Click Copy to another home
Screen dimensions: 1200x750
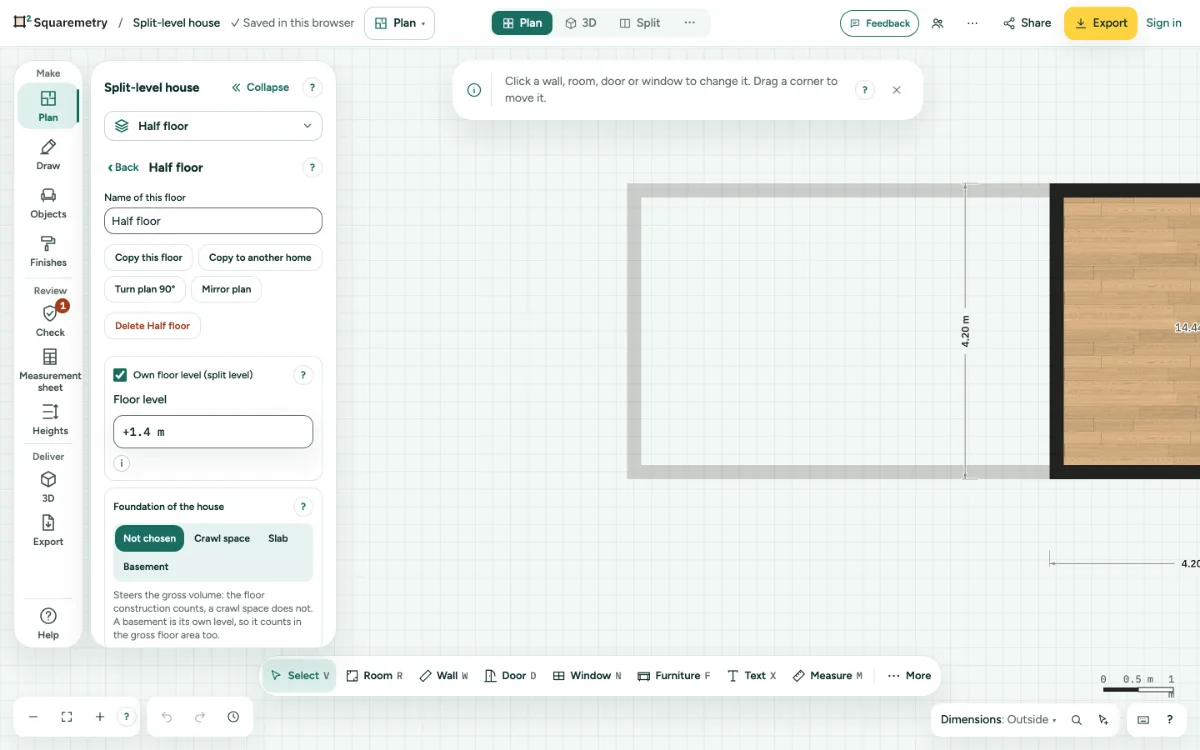(260, 257)
